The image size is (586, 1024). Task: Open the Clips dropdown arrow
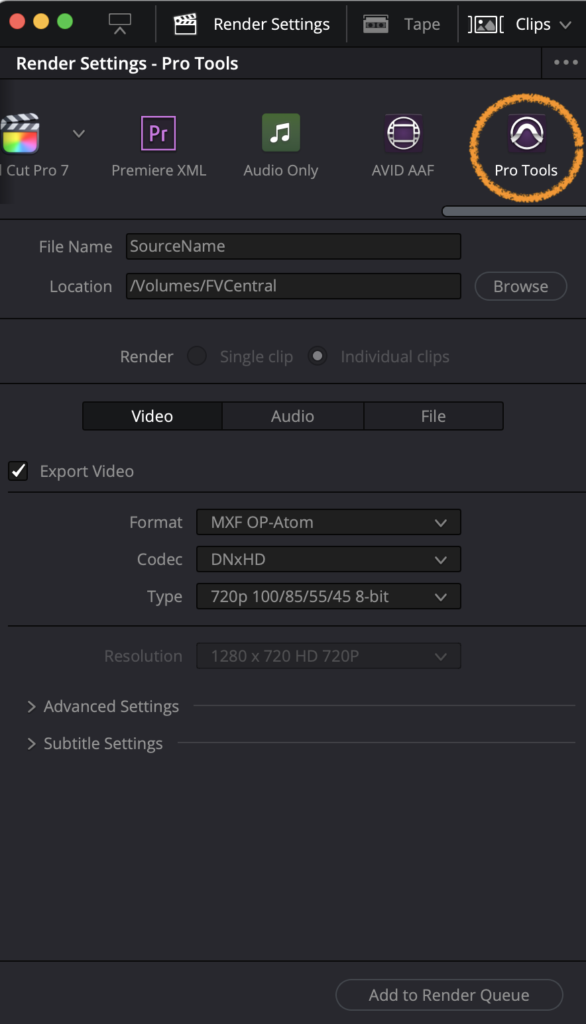(x=566, y=25)
